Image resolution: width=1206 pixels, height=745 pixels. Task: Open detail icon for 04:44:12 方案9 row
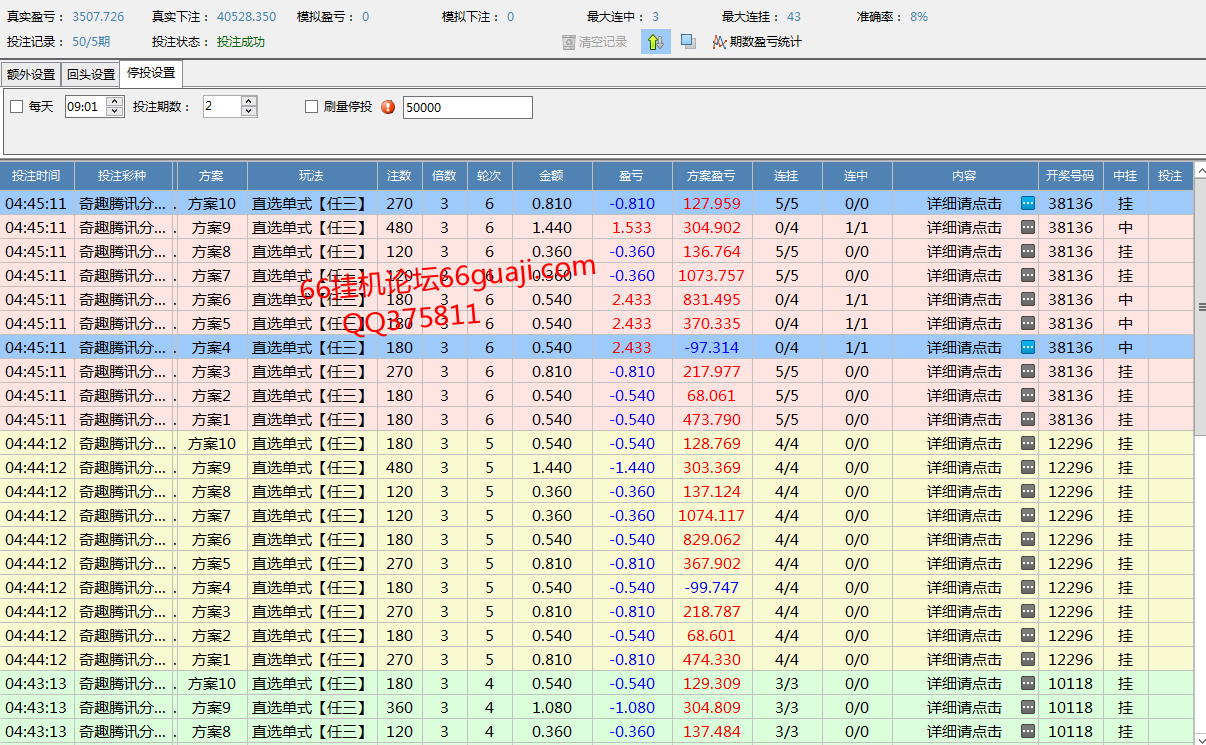click(1028, 467)
